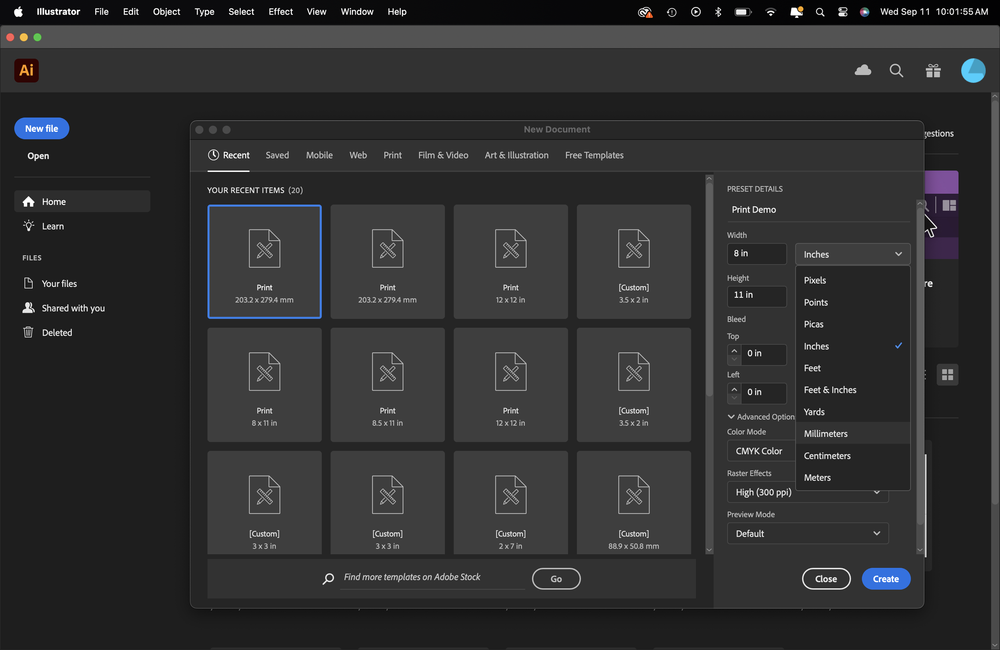The image size is (1000, 650).
Task: Click the Time Machine menu bar icon
Action: click(x=672, y=12)
